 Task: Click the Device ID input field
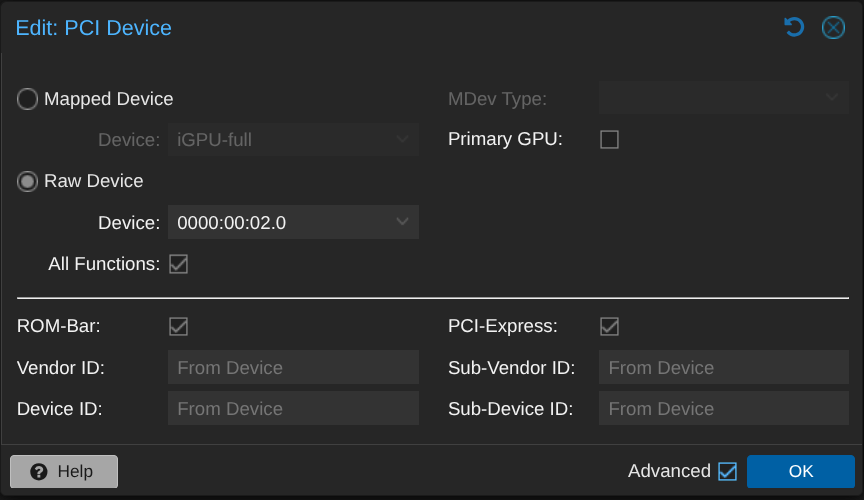(x=293, y=409)
